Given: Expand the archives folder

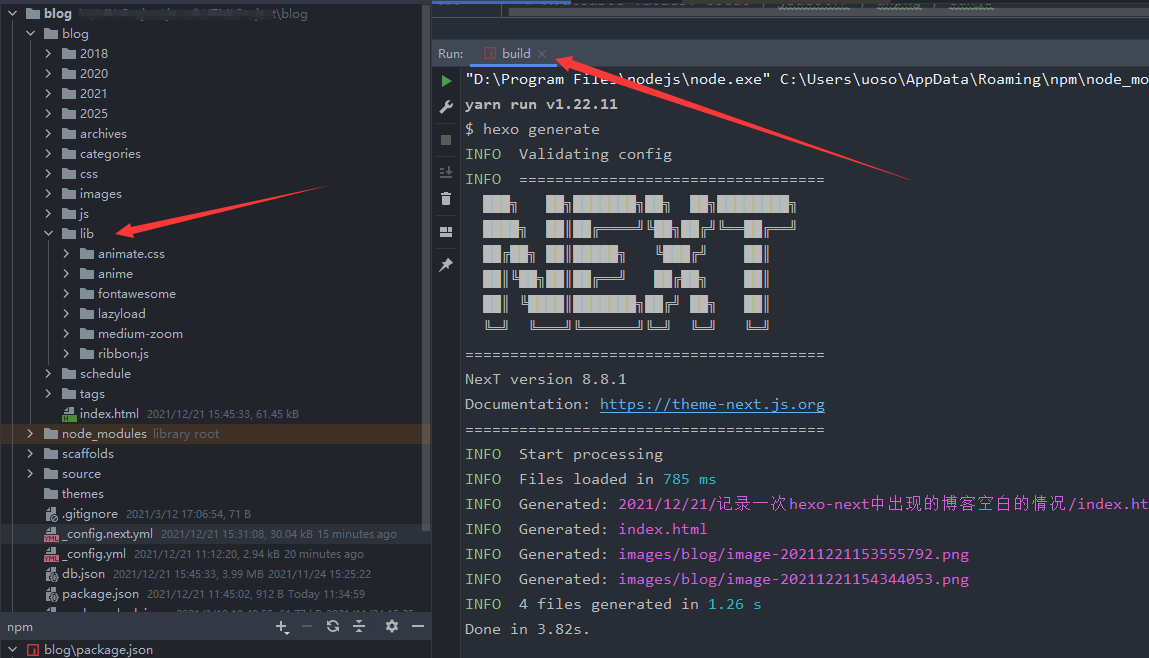Looking at the screenshot, I should pos(48,134).
